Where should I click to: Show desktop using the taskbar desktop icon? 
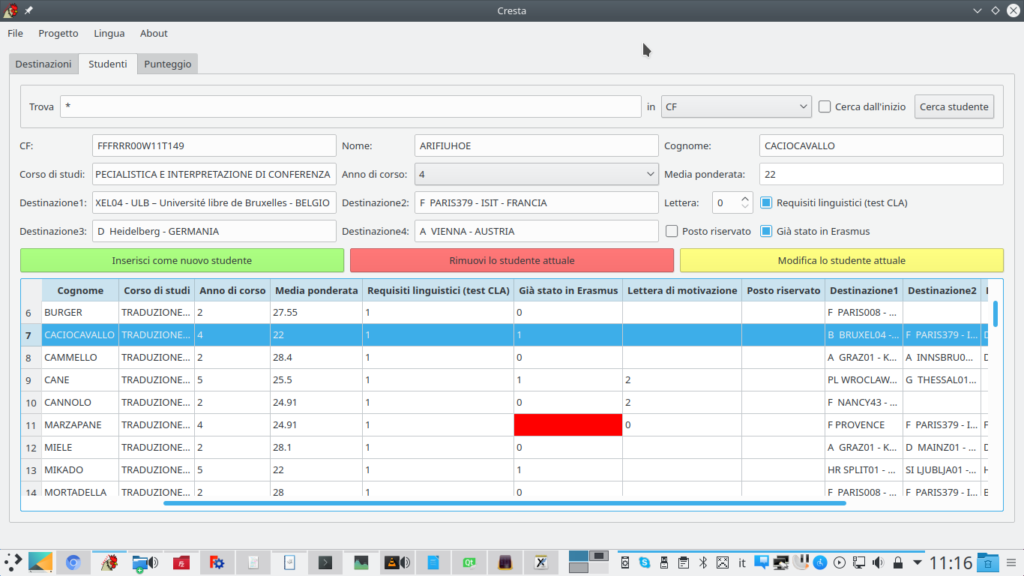tap(40, 562)
